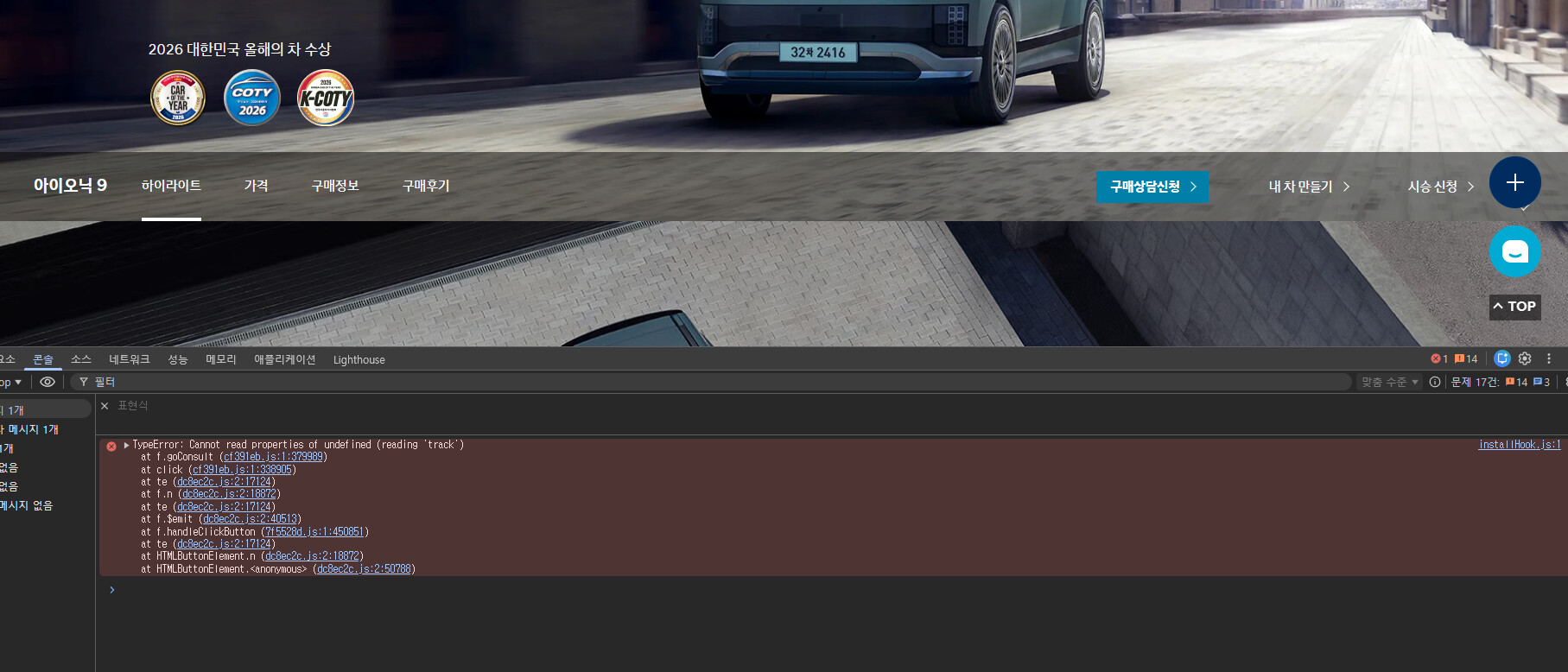Open the installHook.js:1 source link
This screenshot has height=672, width=1568.
coord(1520,445)
